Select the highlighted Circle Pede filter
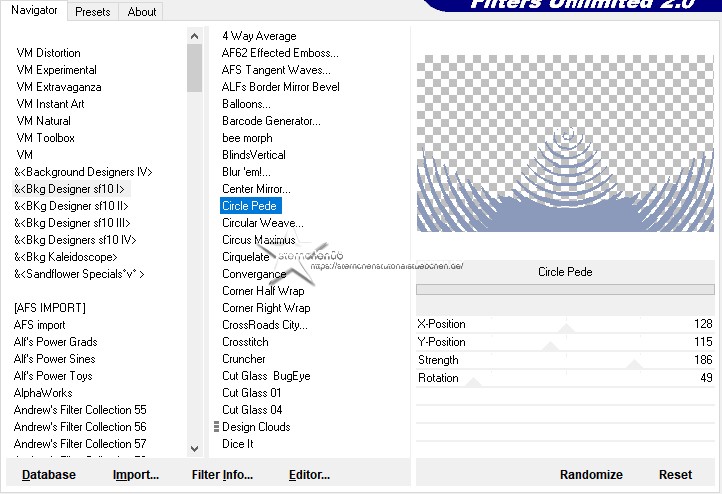 coord(250,206)
